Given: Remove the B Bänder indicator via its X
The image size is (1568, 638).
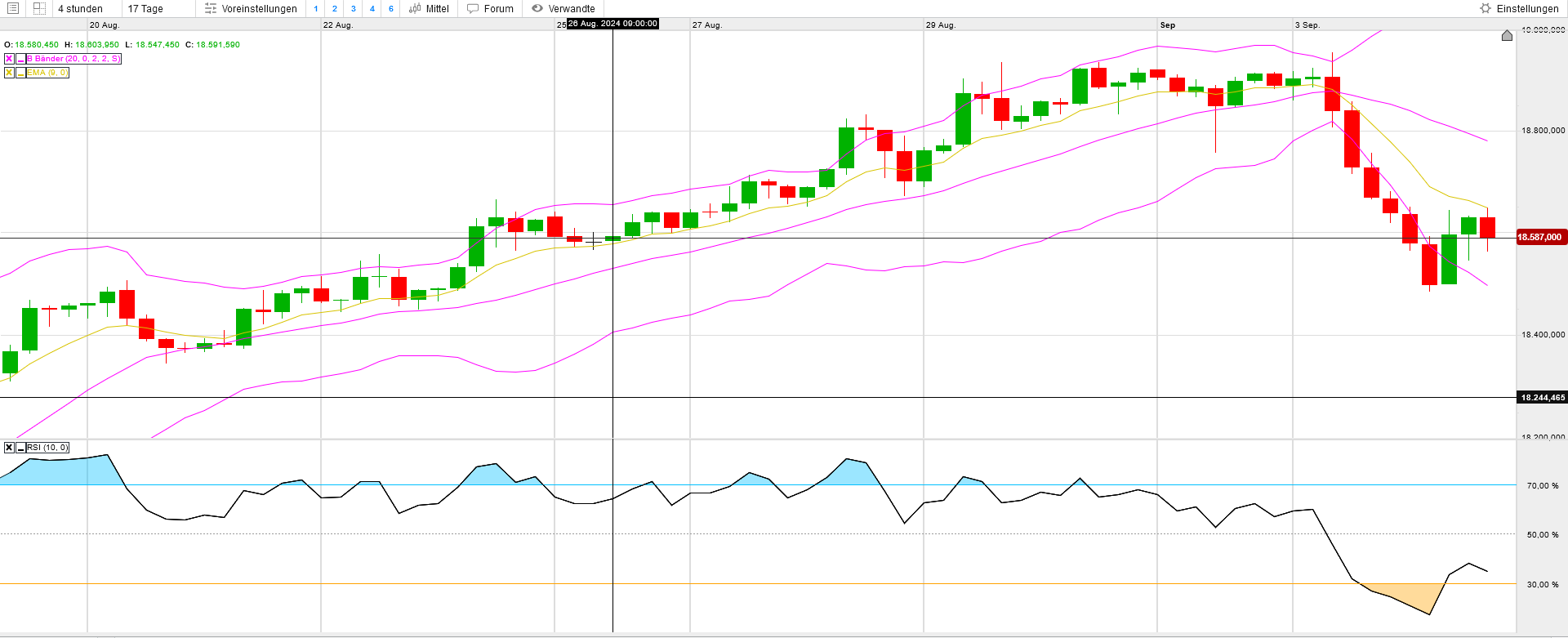Looking at the screenshot, I should click(9, 59).
